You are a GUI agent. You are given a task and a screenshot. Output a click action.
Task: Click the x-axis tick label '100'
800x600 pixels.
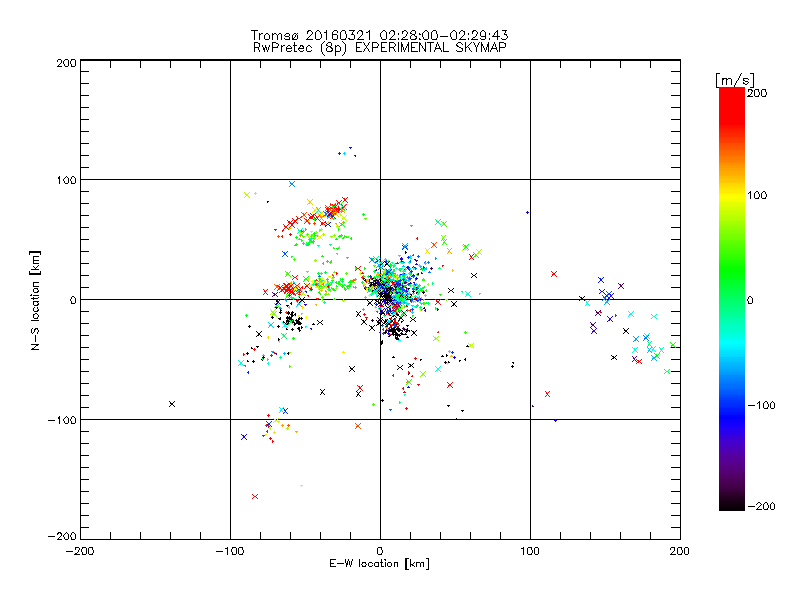(x=530, y=551)
